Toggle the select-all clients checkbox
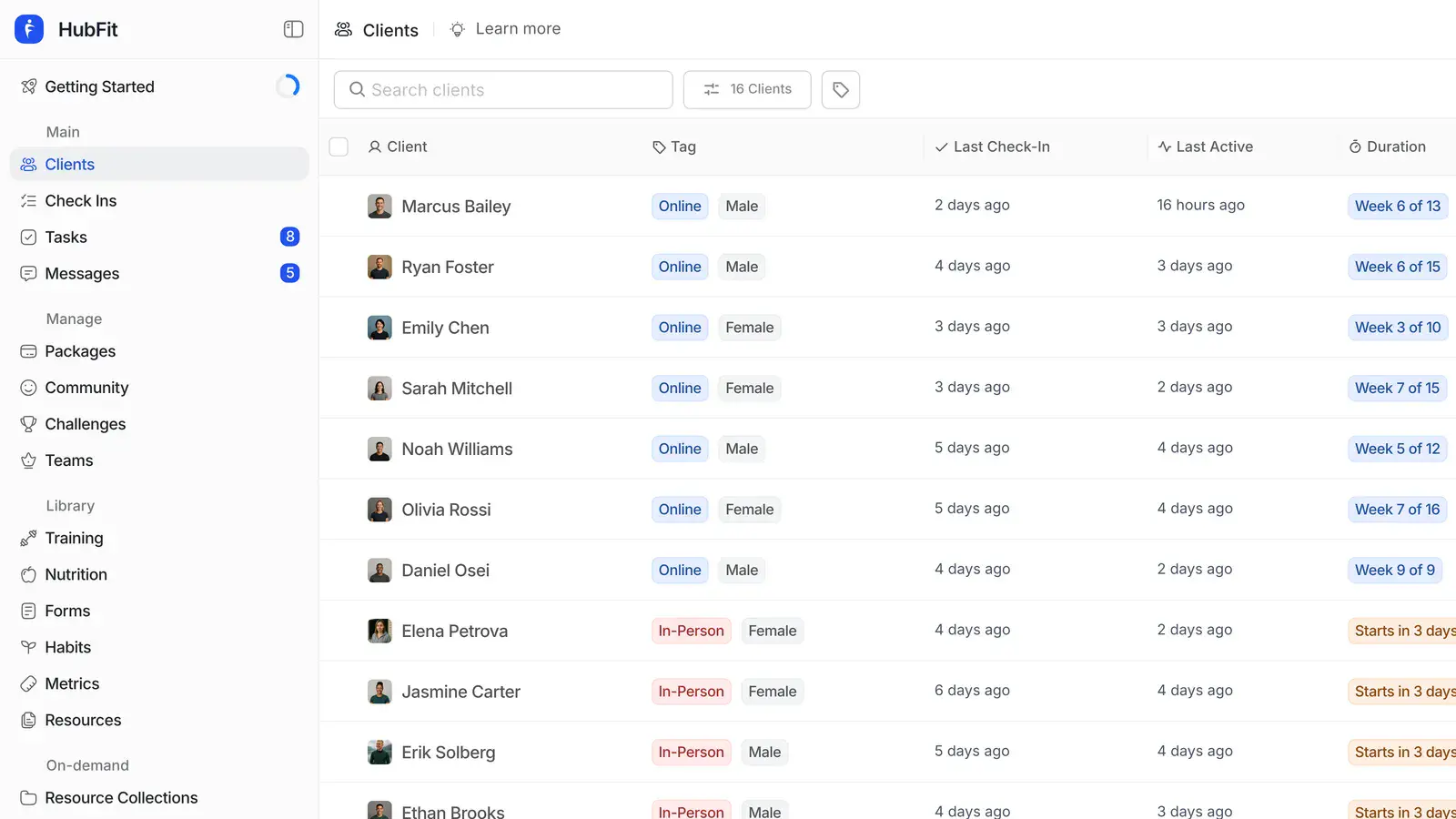 point(339,147)
